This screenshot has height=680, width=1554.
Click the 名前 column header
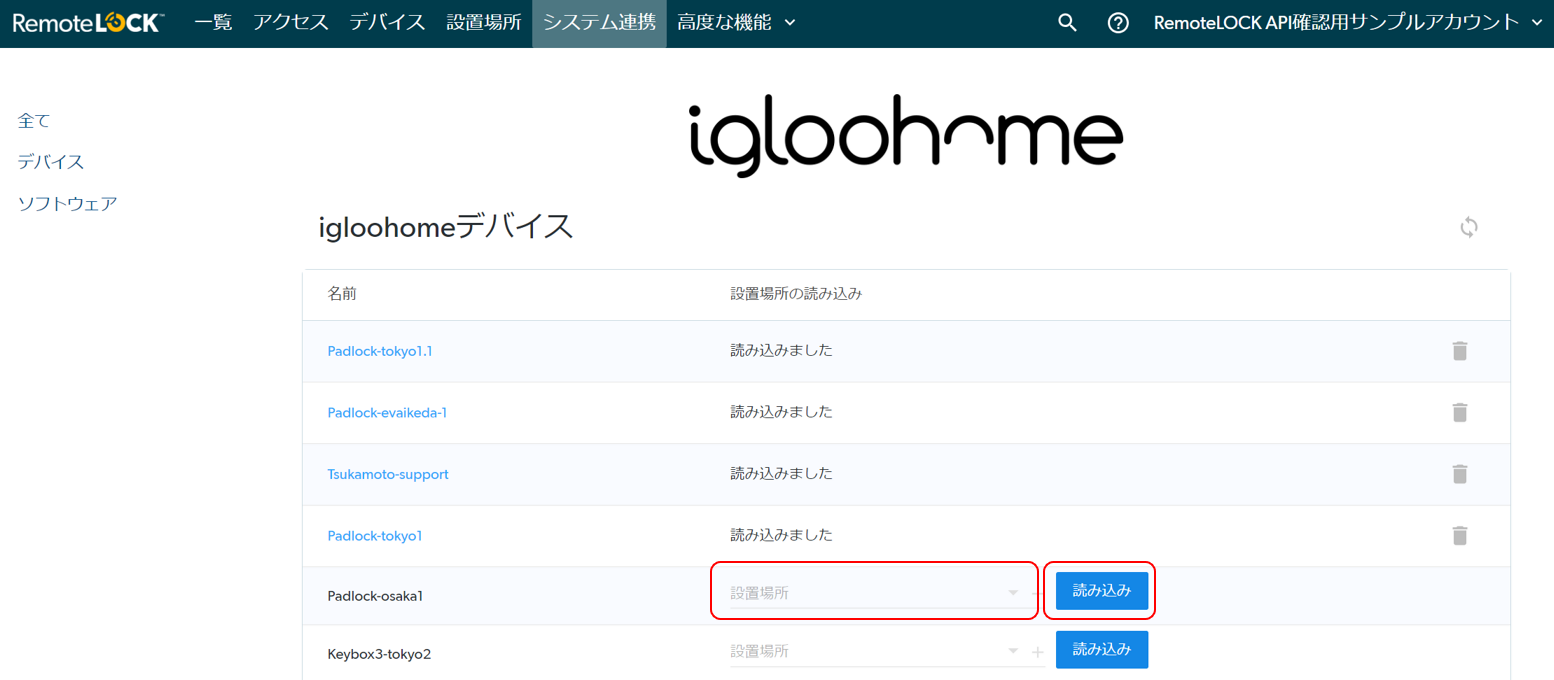coord(342,294)
